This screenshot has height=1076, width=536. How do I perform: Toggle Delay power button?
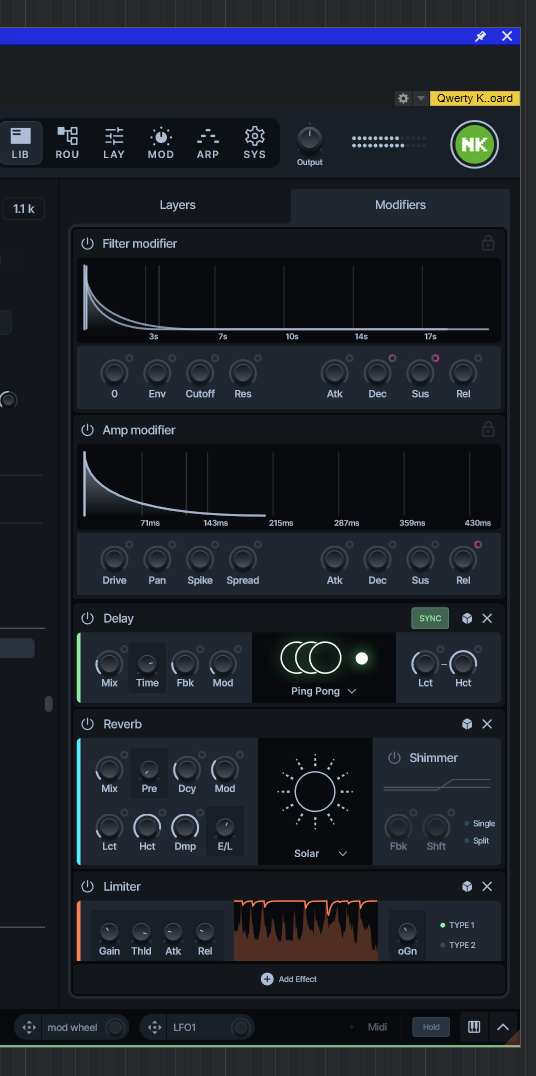coord(87,618)
